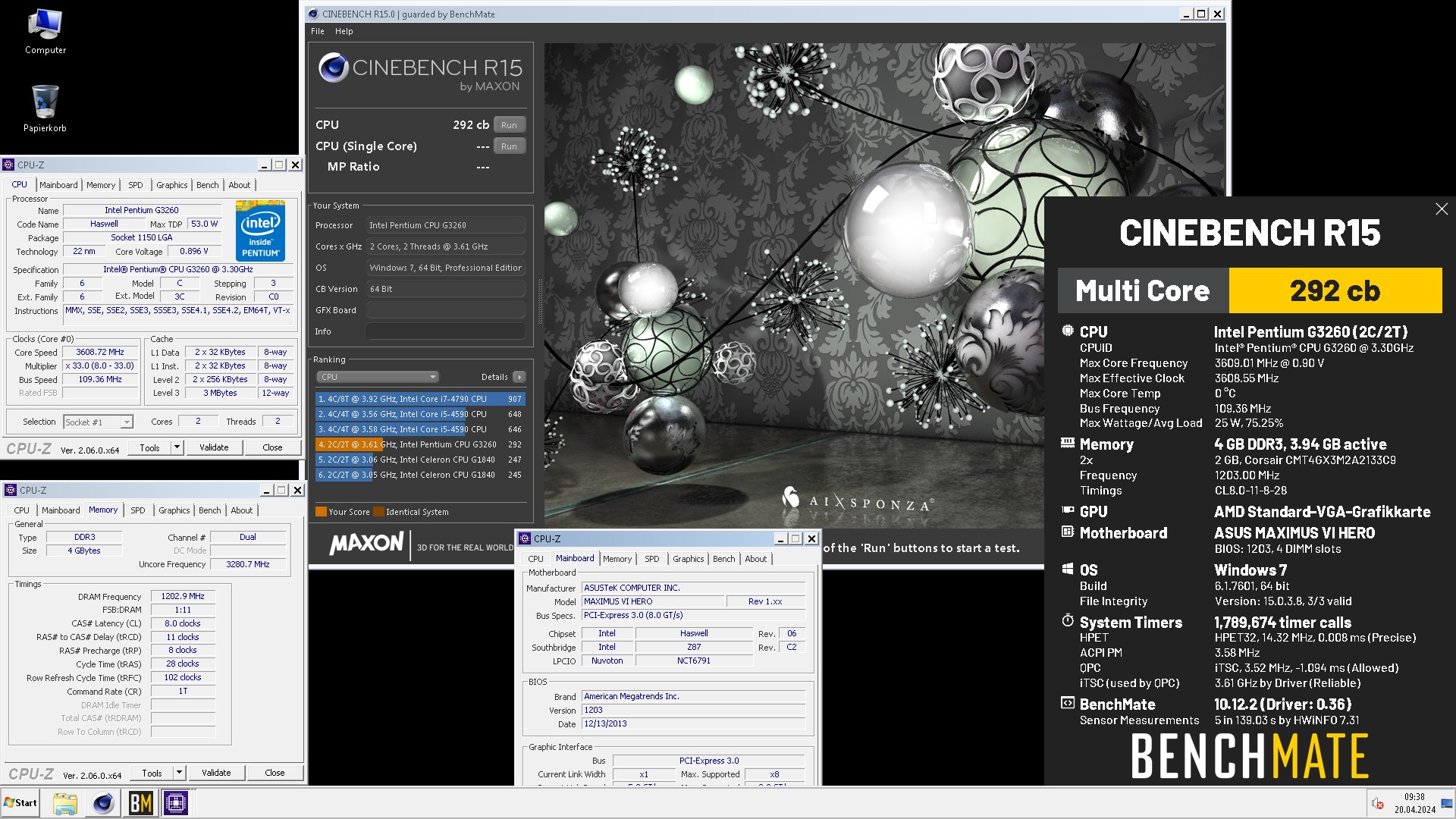Open Windows Explorer from the taskbar
The height and width of the screenshot is (819, 1456).
[65, 803]
